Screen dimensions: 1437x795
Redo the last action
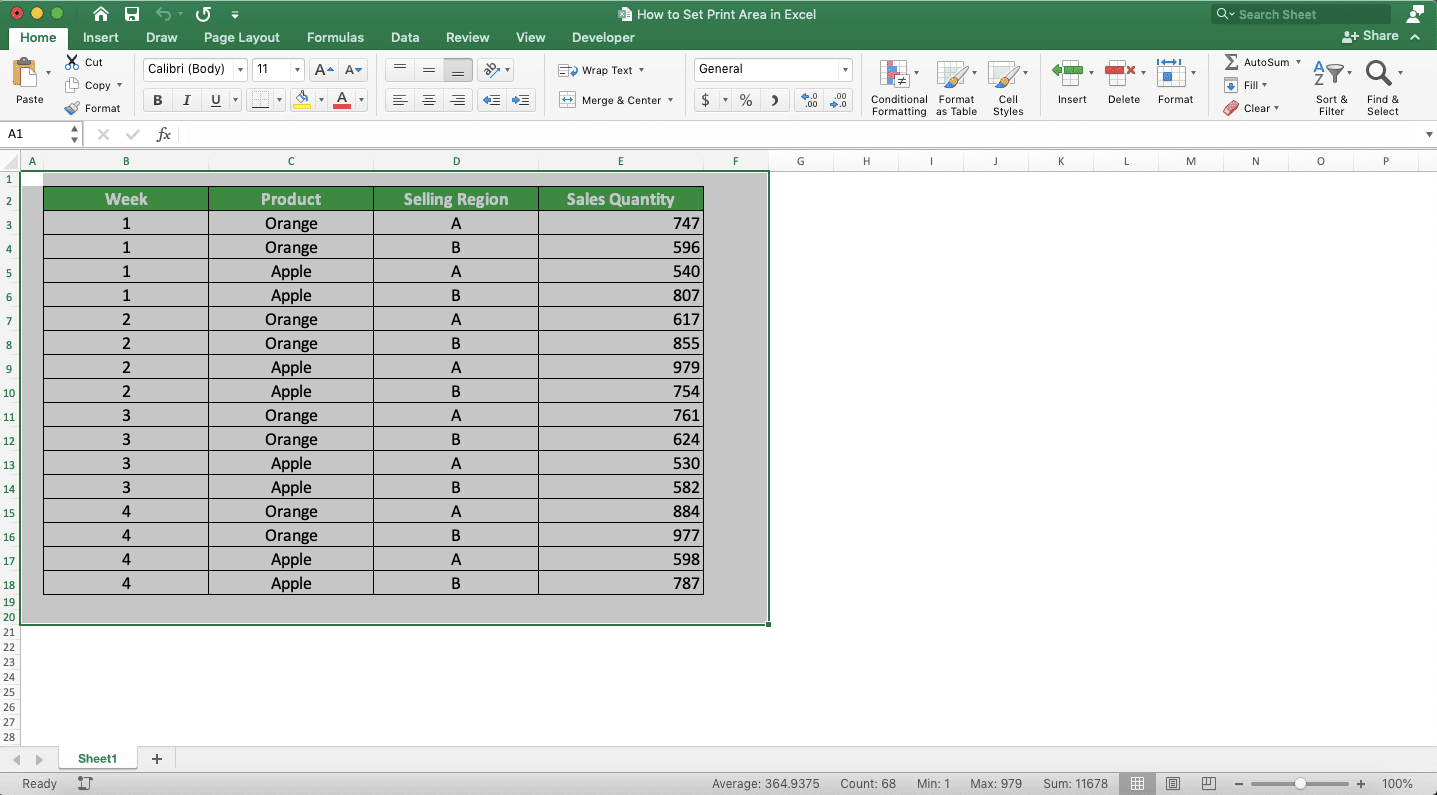(203, 14)
